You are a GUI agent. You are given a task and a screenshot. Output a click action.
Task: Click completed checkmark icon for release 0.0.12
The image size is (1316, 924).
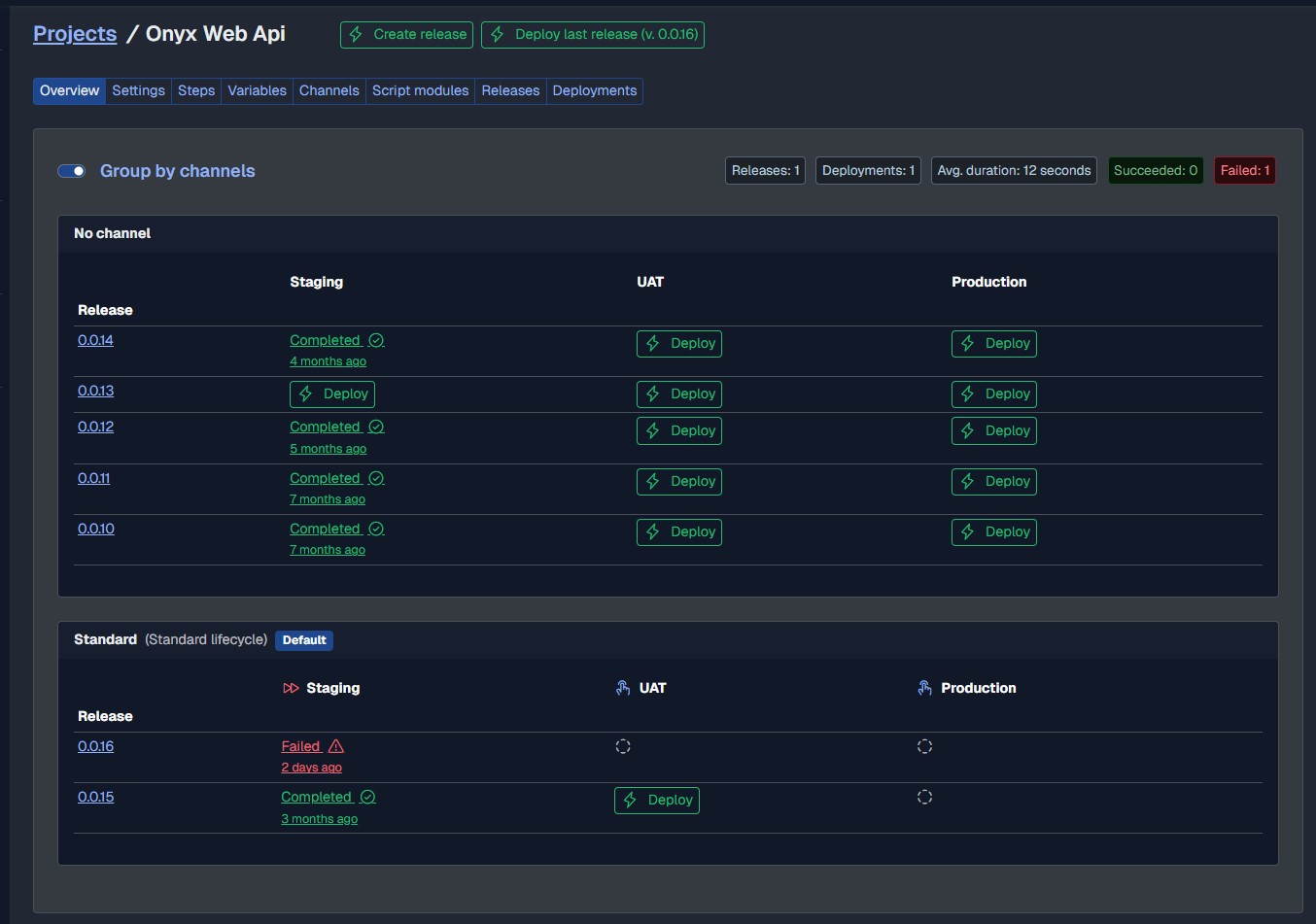(376, 427)
